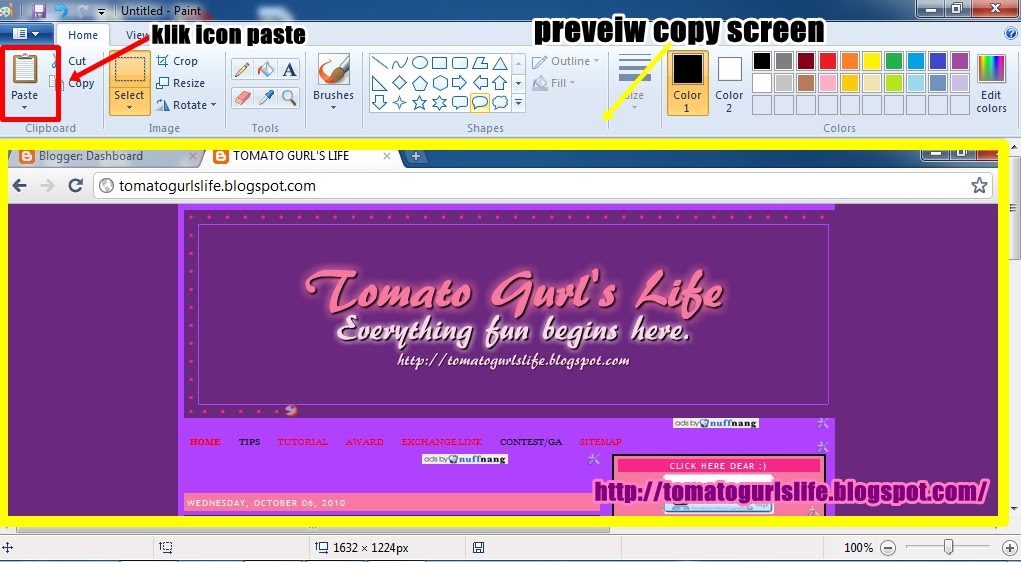Click the zoom in plus button
1021x562 pixels.
click(x=1010, y=548)
